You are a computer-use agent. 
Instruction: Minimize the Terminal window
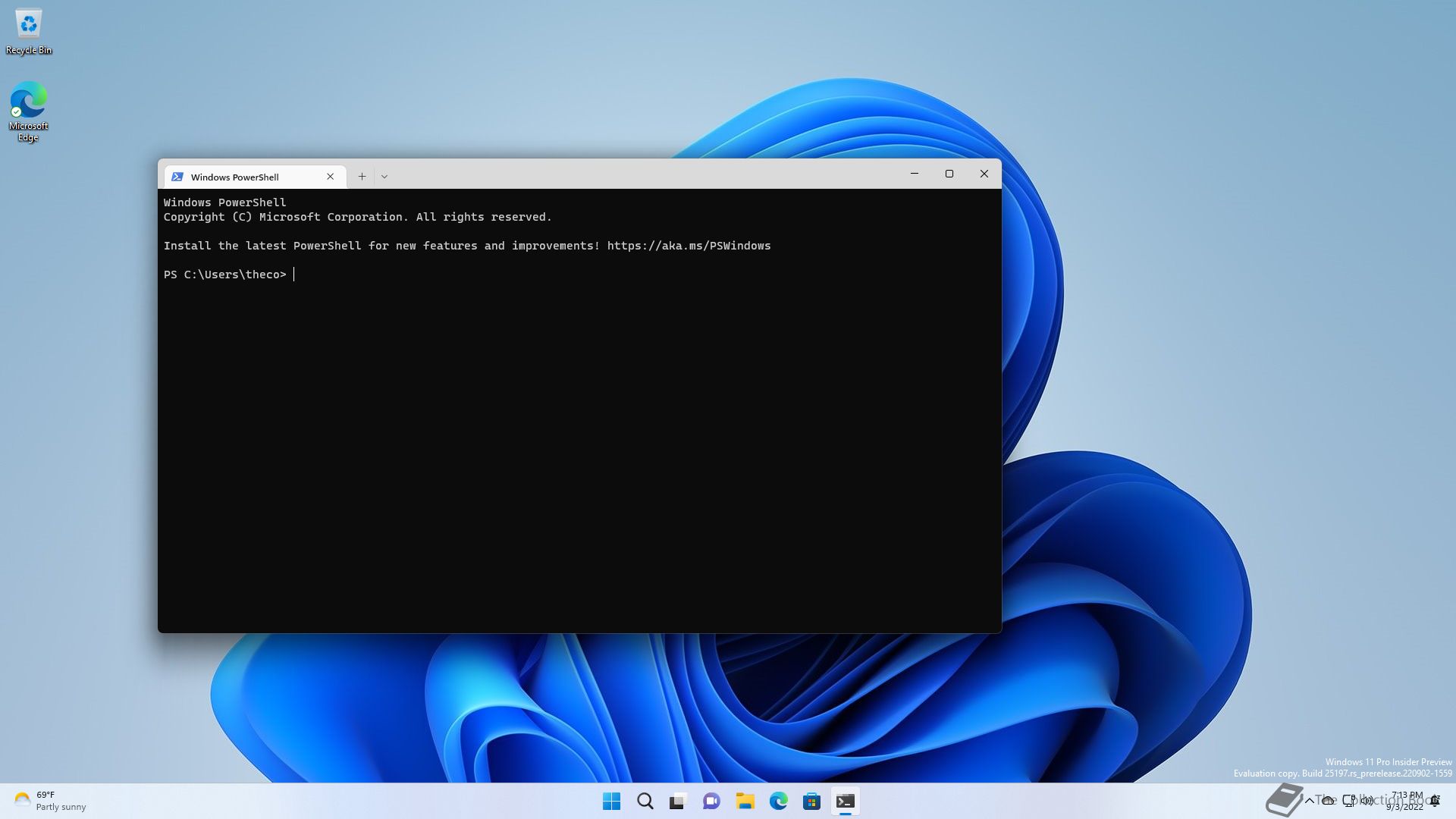pos(915,174)
